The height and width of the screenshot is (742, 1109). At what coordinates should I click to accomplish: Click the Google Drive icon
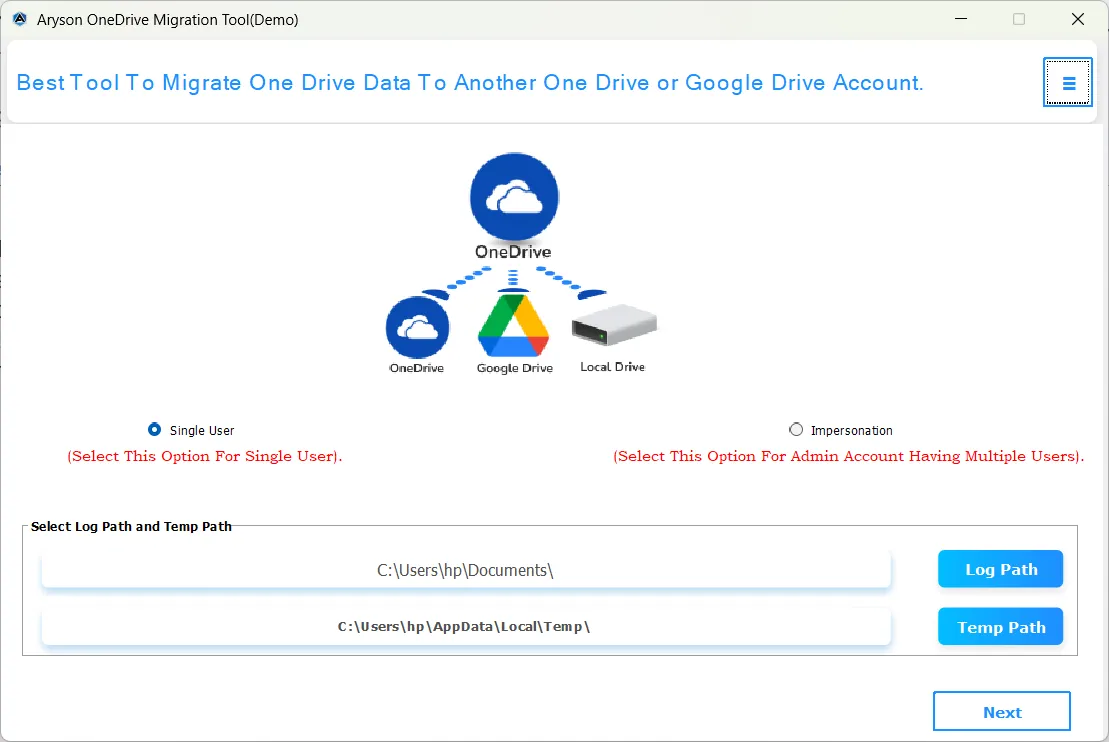click(x=513, y=325)
